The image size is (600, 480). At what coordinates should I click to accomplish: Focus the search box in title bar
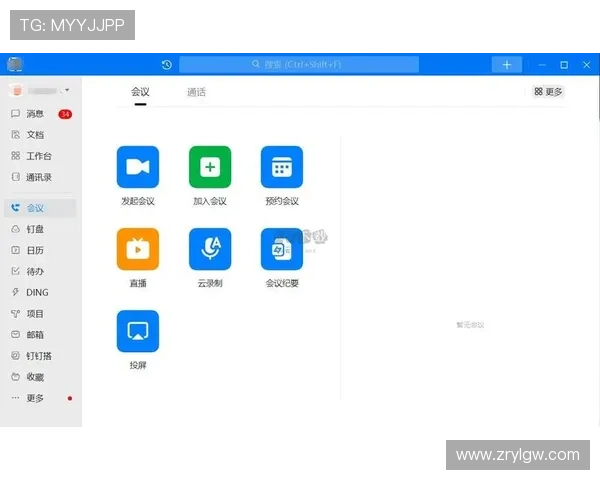(x=299, y=64)
